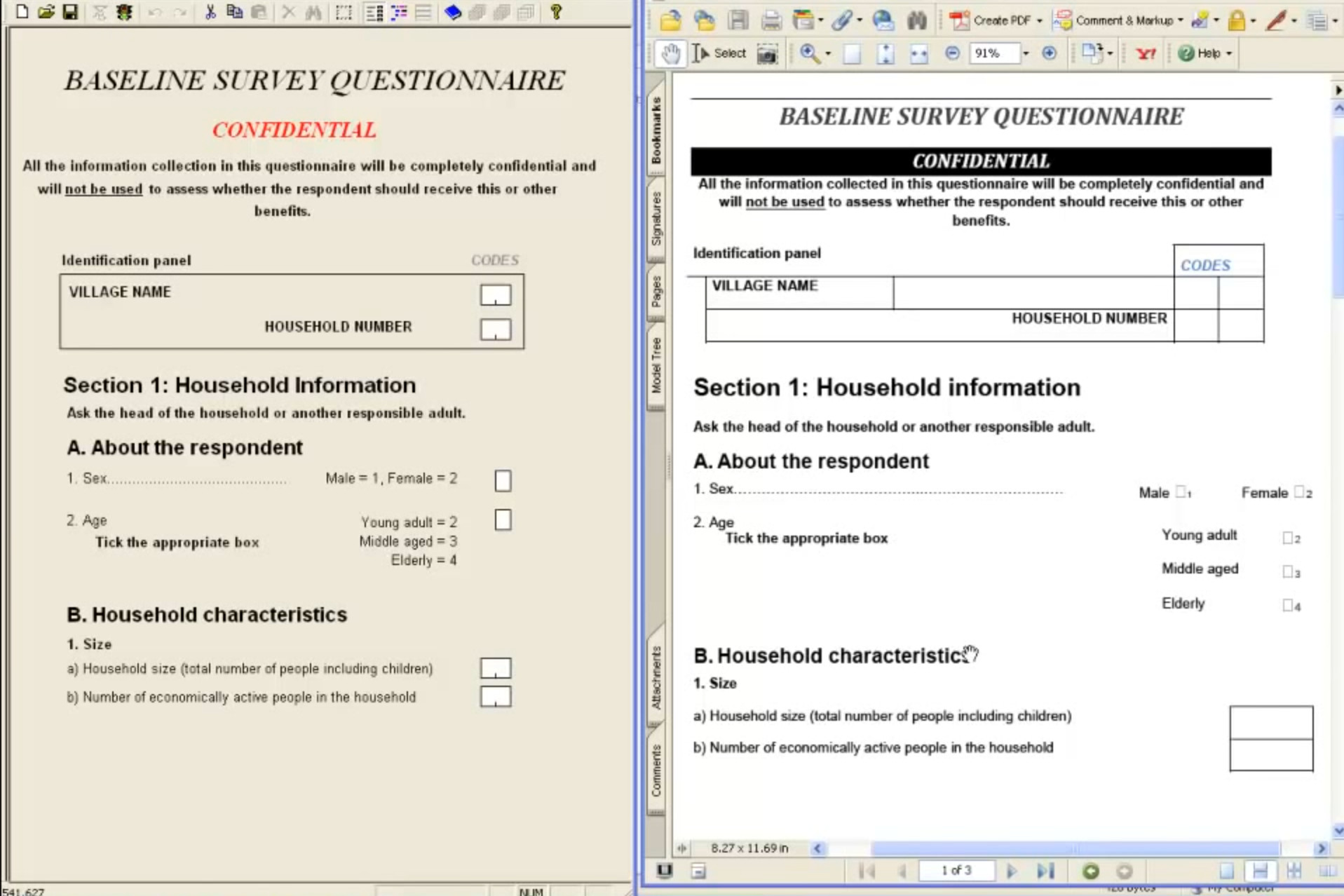Open Help dropdown menu
Screen dimensions: 1344x896
(1228, 53)
